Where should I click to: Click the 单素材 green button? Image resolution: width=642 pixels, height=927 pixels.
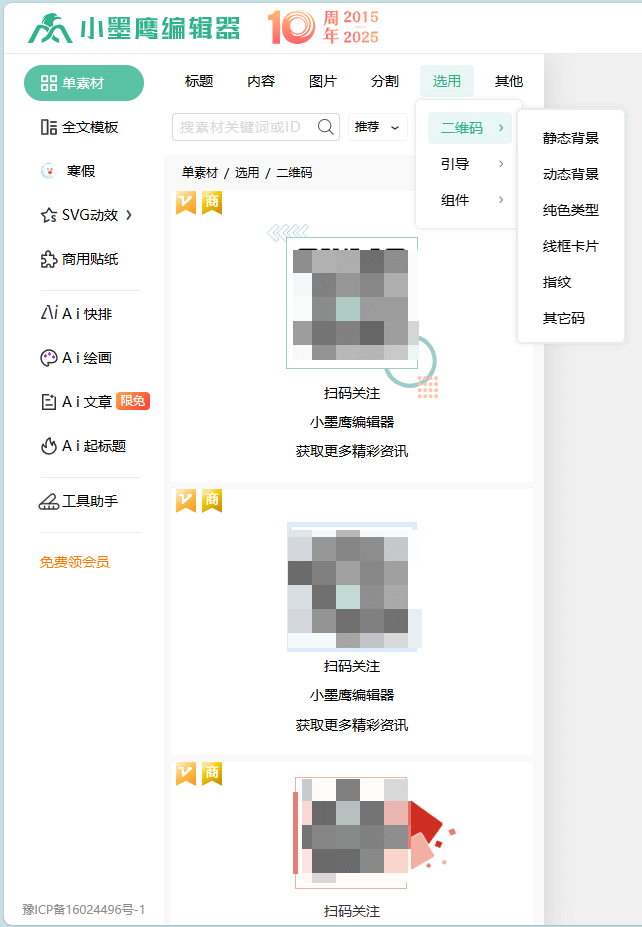click(x=84, y=83)
